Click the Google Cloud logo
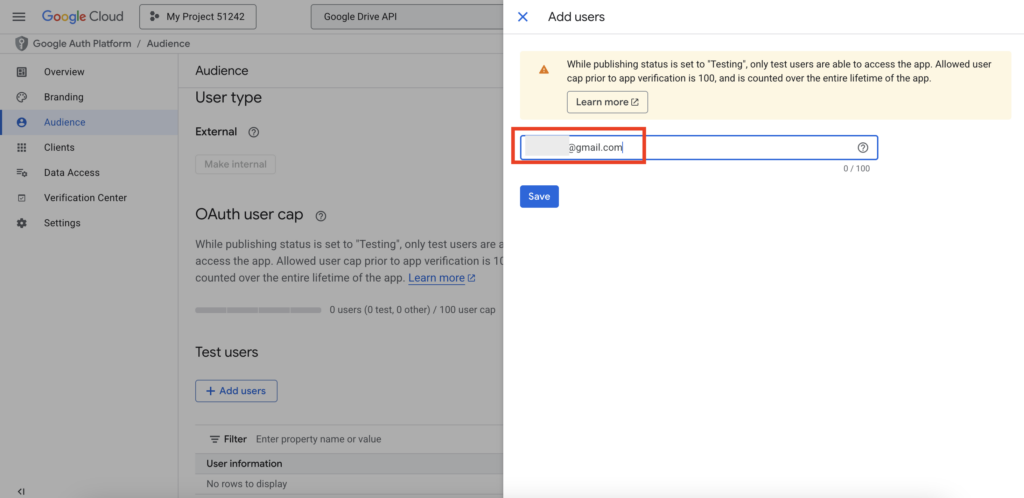The height and width of the screenshot is (498, 1024). pos(83,17)
